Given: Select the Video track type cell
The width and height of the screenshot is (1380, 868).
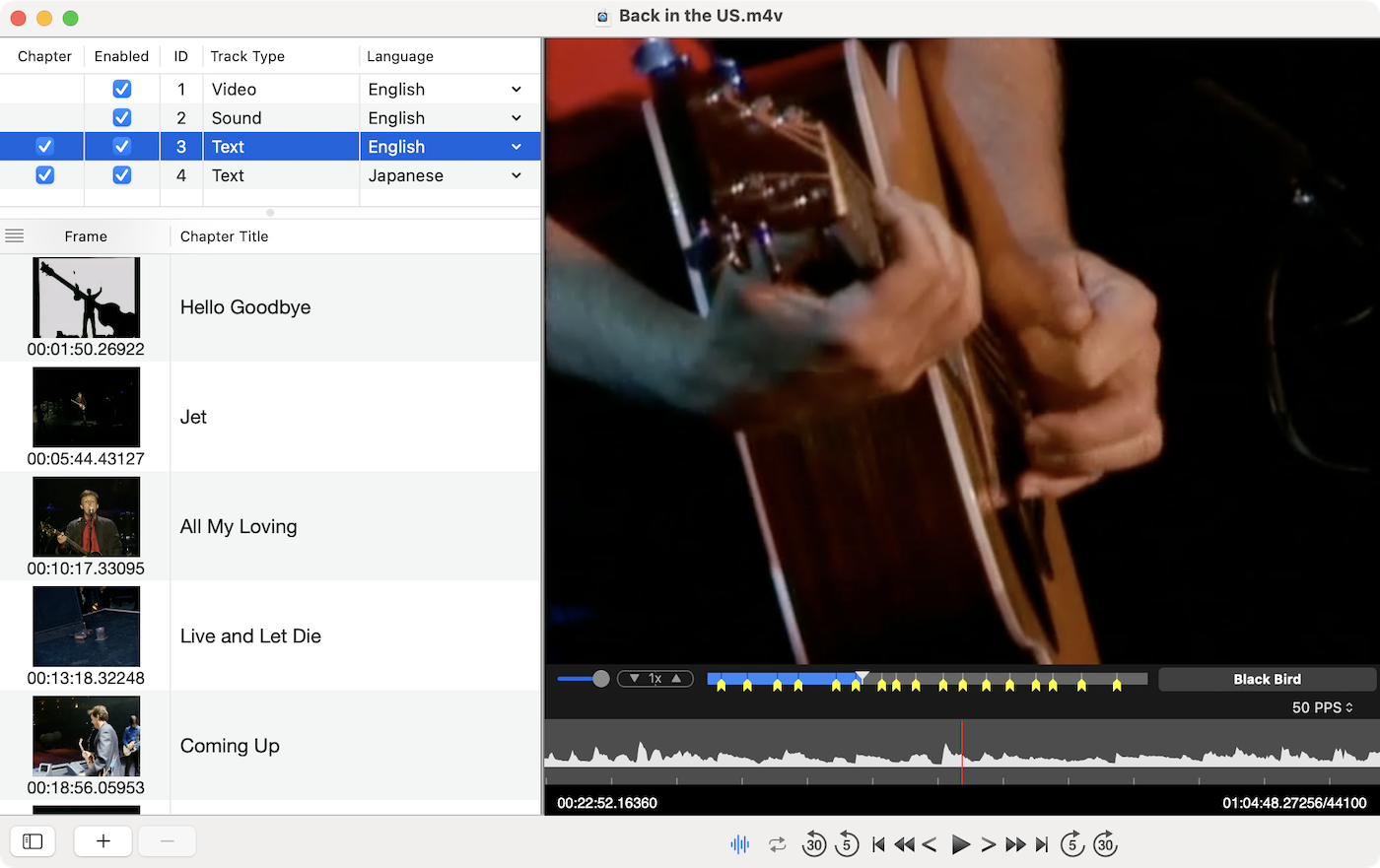Looking at the screenshot, I should tap(281, 90).
